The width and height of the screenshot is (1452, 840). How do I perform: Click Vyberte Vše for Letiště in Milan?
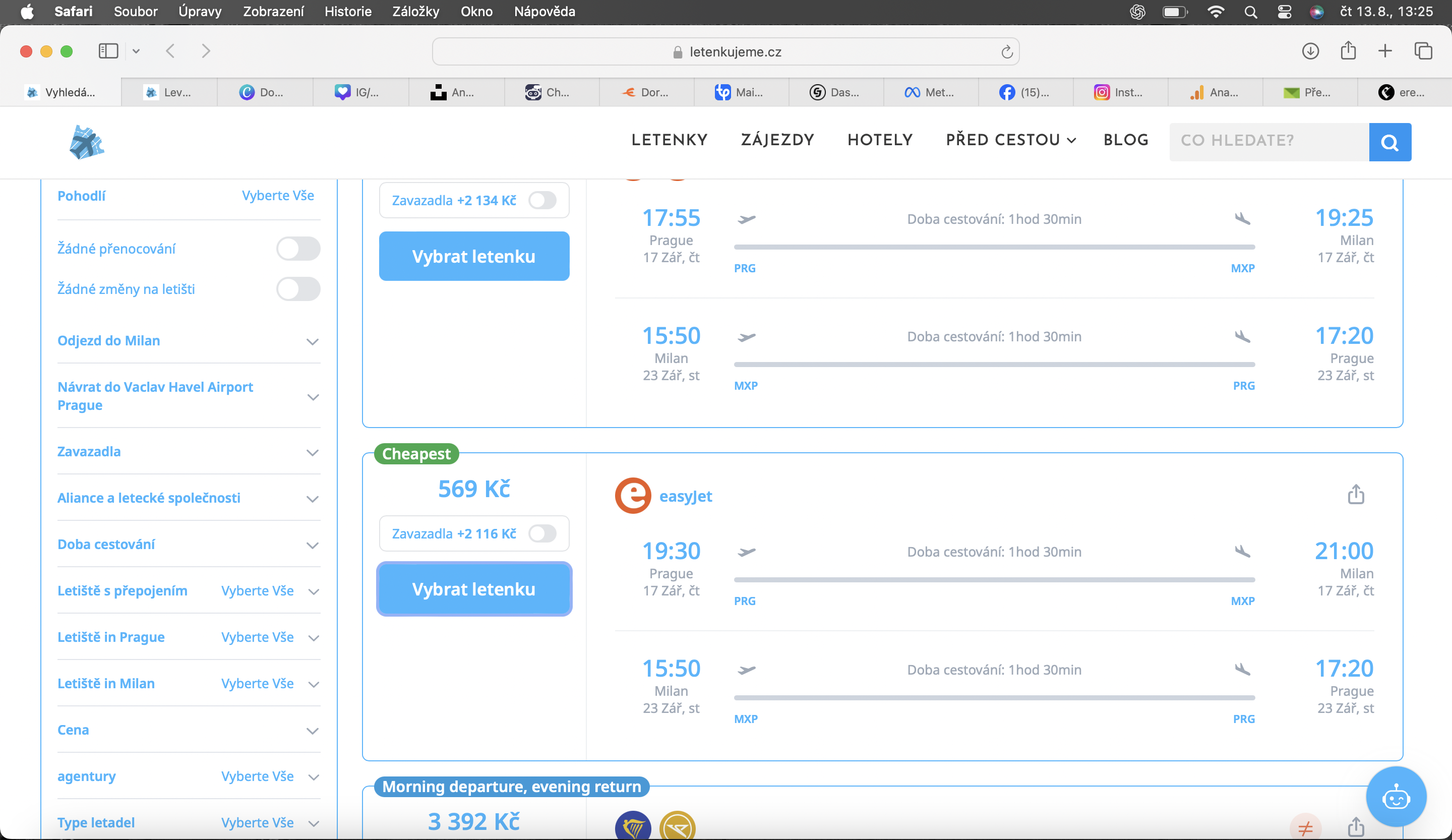[257, 684]
